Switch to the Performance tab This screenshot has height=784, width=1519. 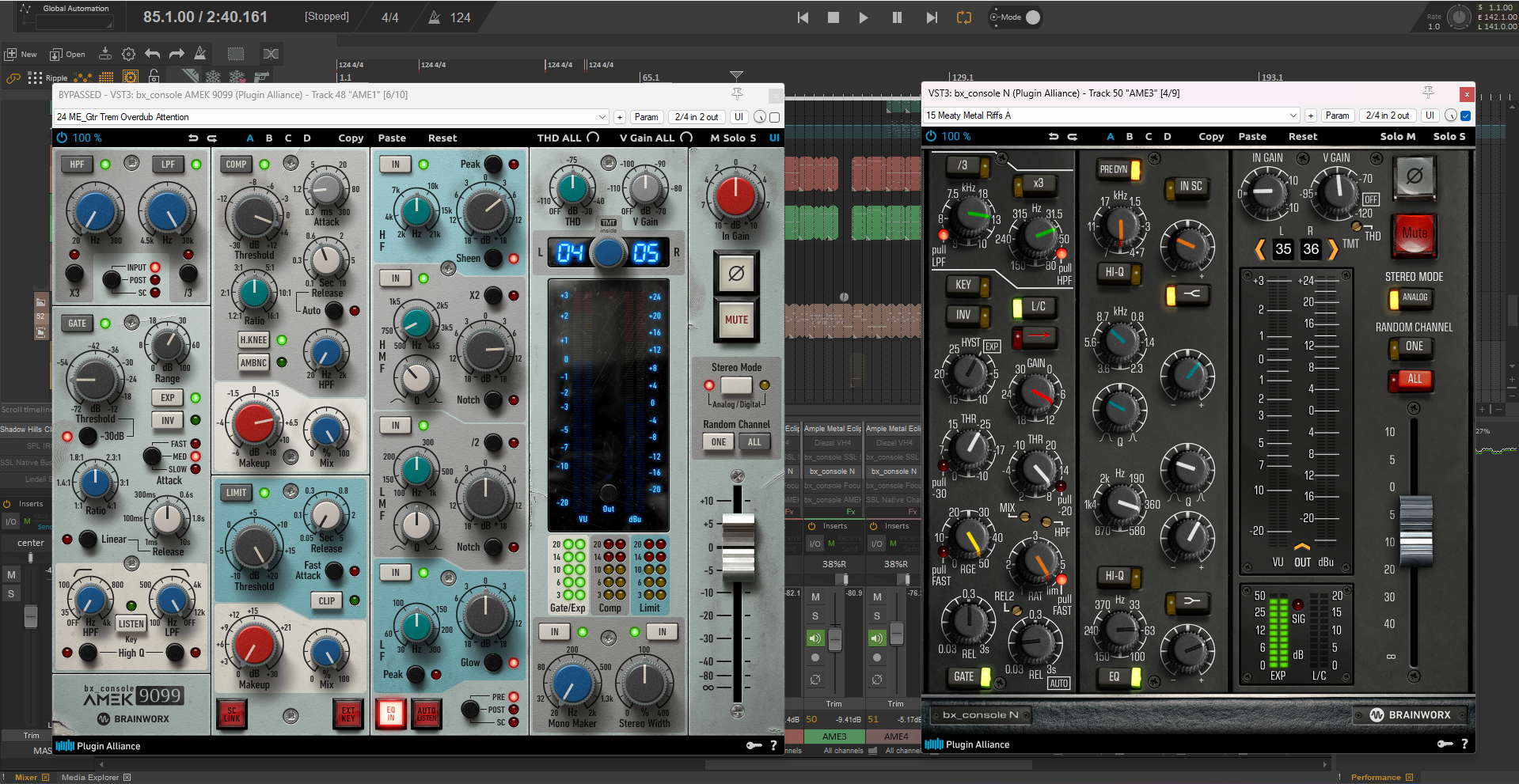(x=1376, y=777)
